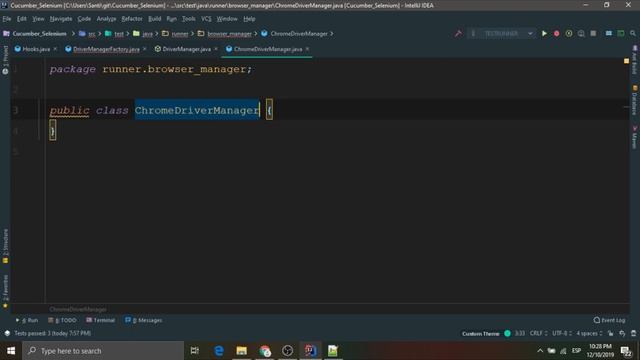
Task: Open the TestRunner run configuration dropdown
Action: point(501,33)
